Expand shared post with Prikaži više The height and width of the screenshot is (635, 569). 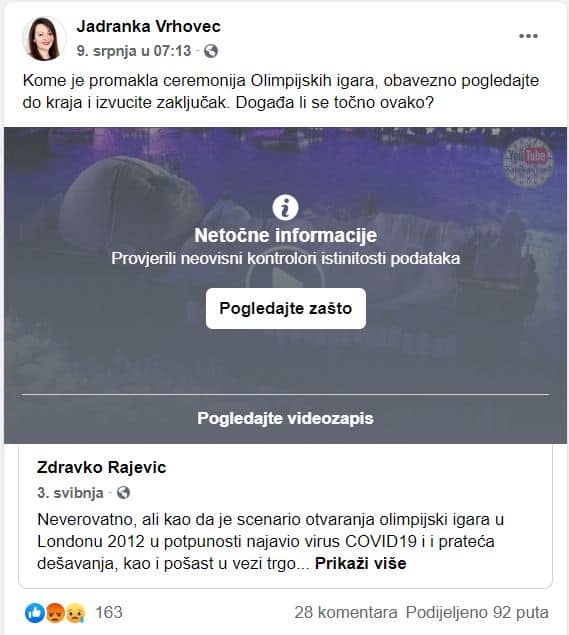(x=360, y=563)
